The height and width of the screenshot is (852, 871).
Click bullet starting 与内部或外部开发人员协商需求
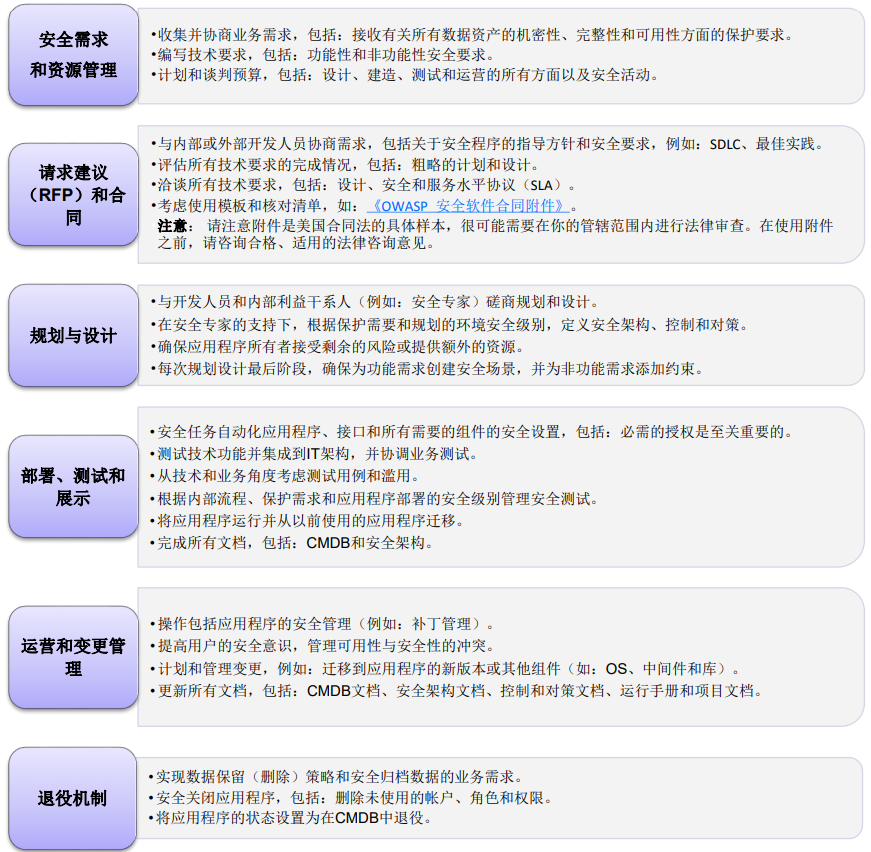coord(487,144)
